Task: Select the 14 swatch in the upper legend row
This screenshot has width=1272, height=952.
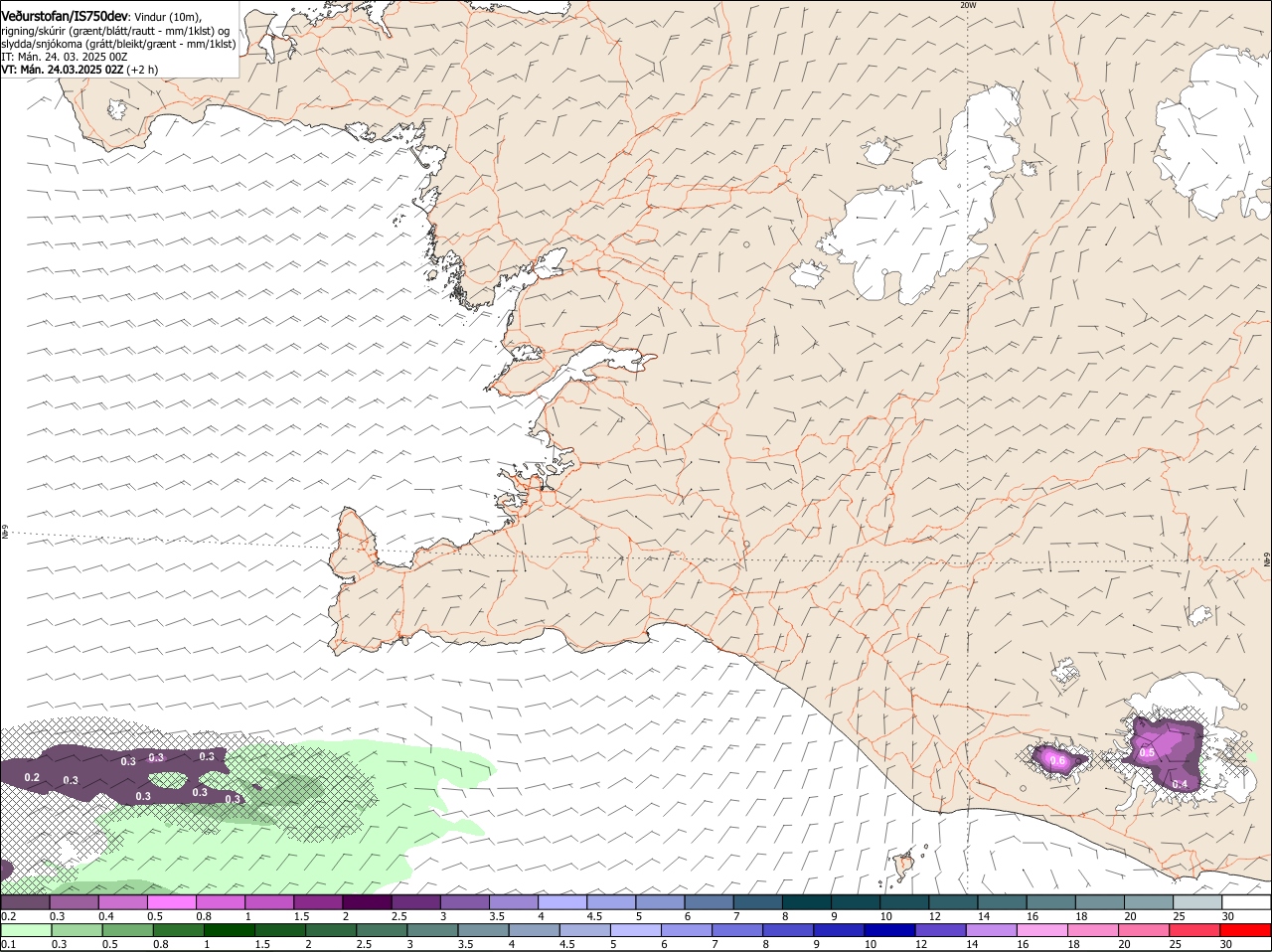Action: click(1002, 902)
